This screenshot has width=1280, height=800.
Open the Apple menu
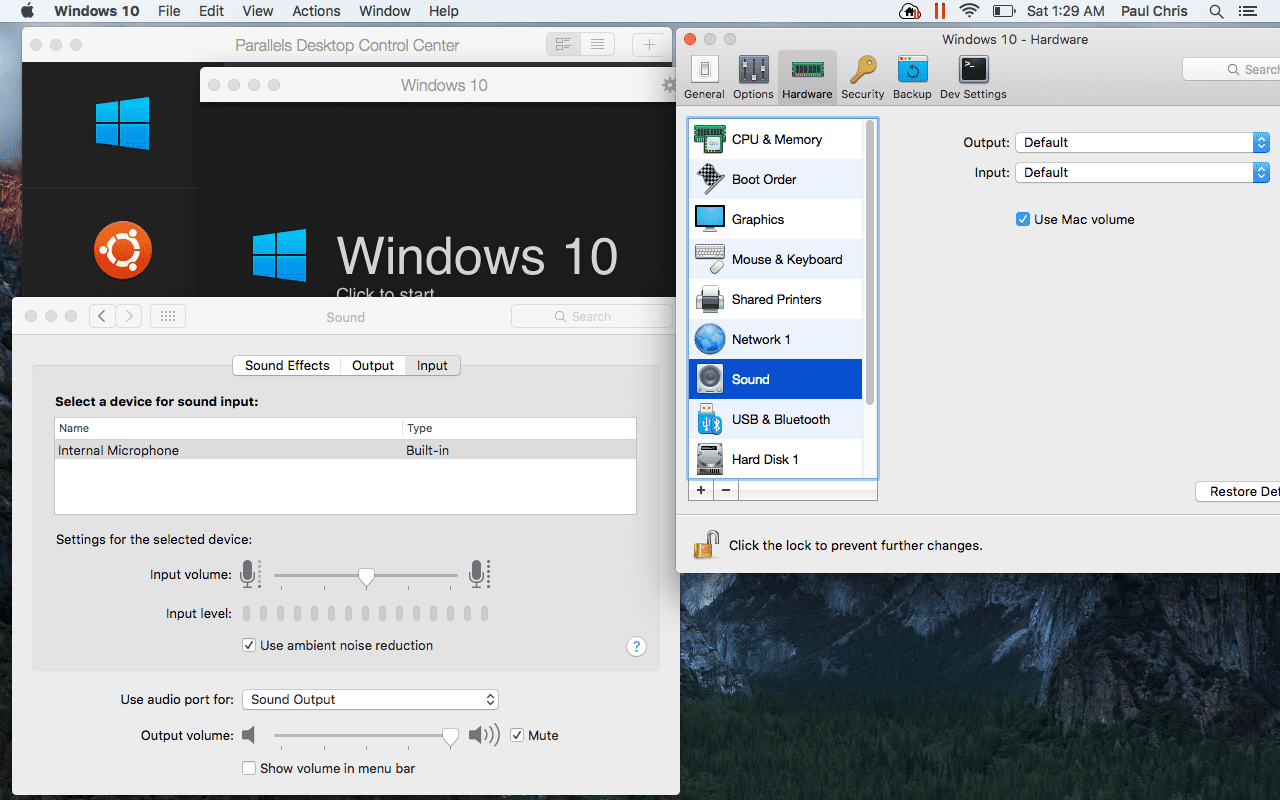point(27,11)
